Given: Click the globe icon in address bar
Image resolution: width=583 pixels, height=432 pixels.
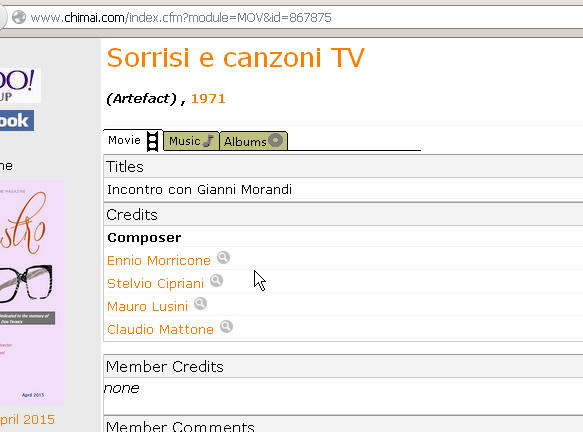Looking at the screenshot, I should pyautogui.click(x=19, y=17).
